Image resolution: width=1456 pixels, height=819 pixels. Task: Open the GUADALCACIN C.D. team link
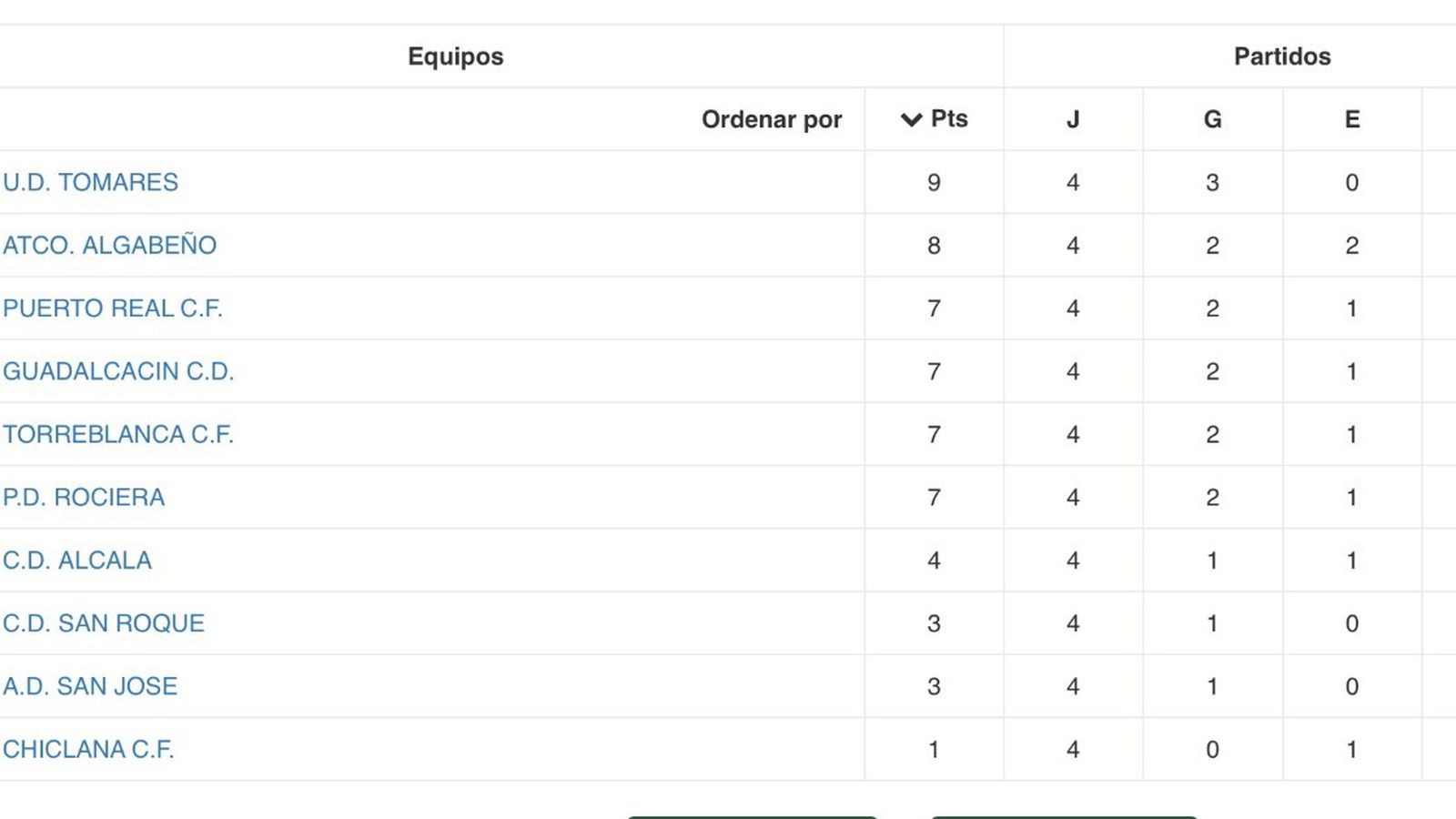118,371
